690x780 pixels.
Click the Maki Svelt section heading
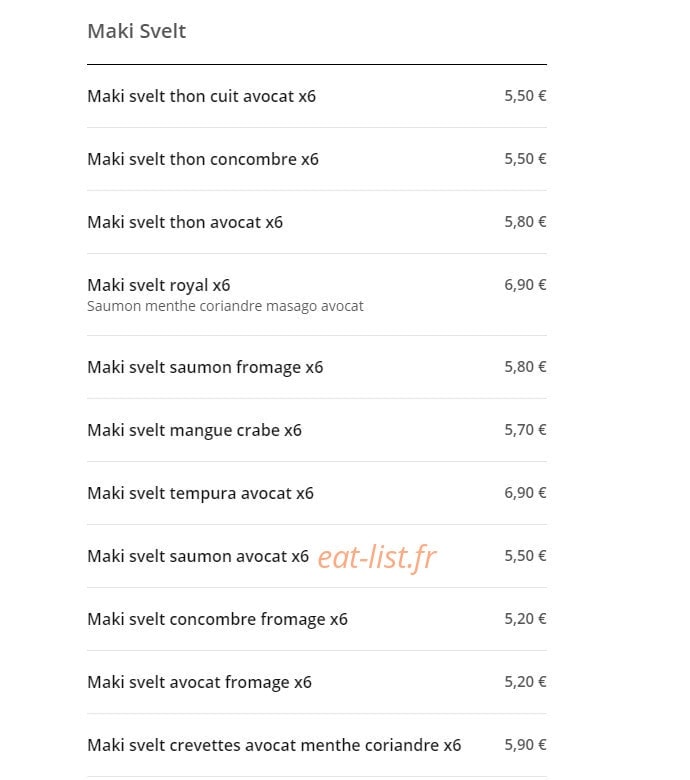pyautogui.click(x=137, y=31)
